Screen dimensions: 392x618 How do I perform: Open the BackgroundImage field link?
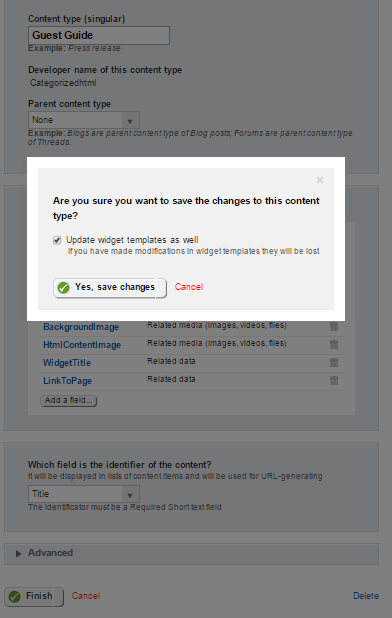point(81,327)
